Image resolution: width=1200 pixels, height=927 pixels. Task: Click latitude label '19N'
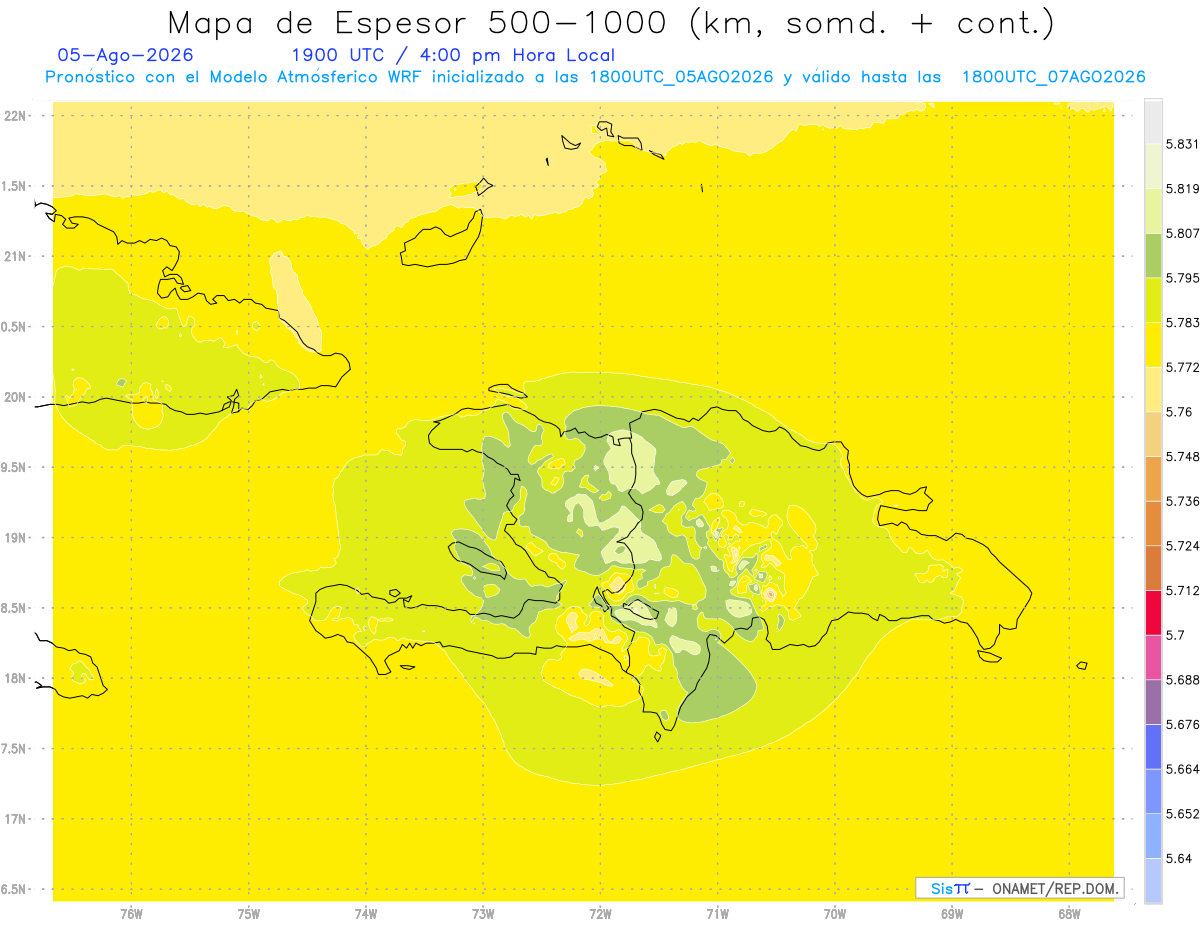[17, 538]
